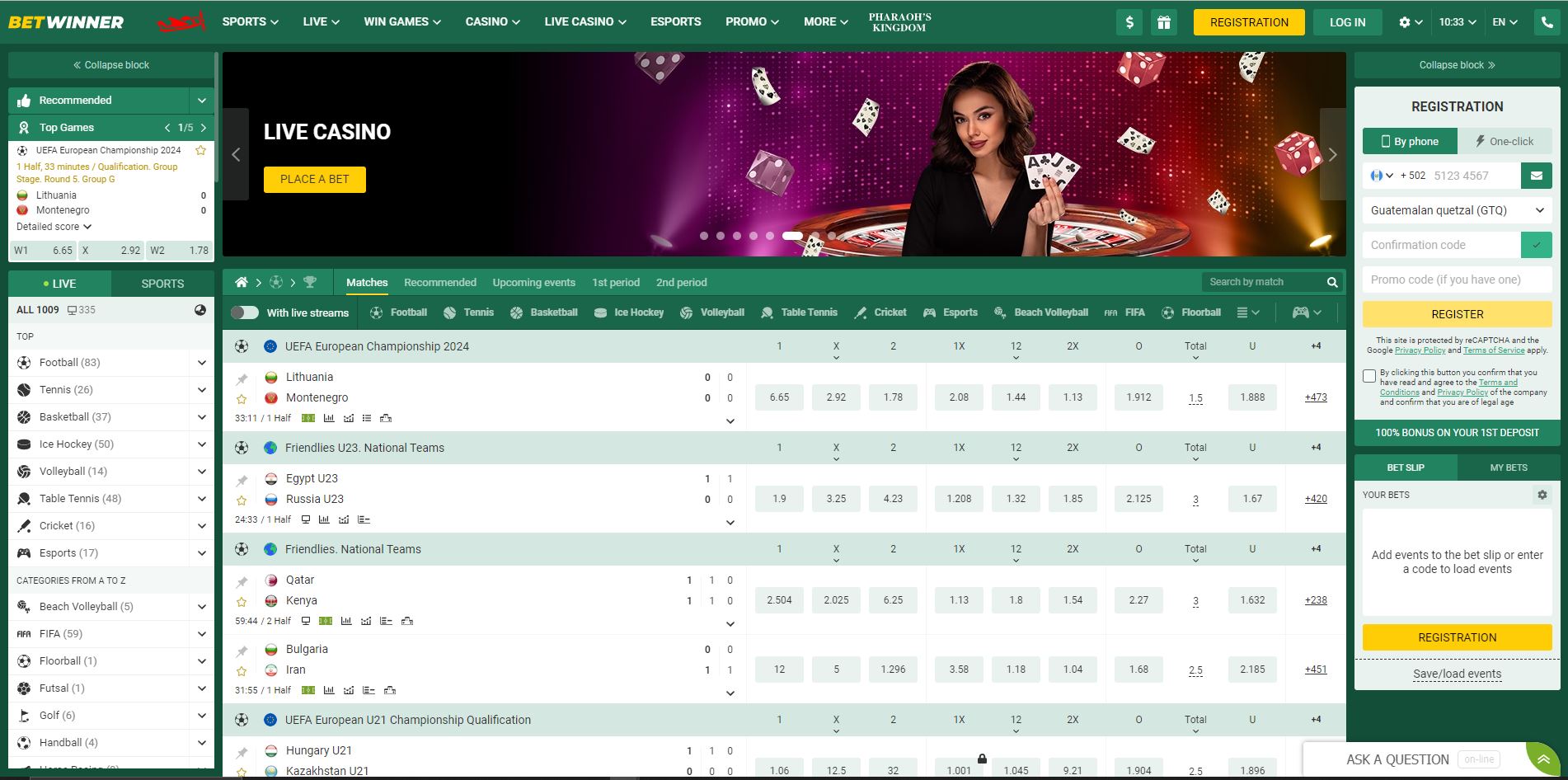The height and width of the screenshot is (780, 1568).
Task: Click the trophy icon in breadcrumb
Action: (310, 282)
